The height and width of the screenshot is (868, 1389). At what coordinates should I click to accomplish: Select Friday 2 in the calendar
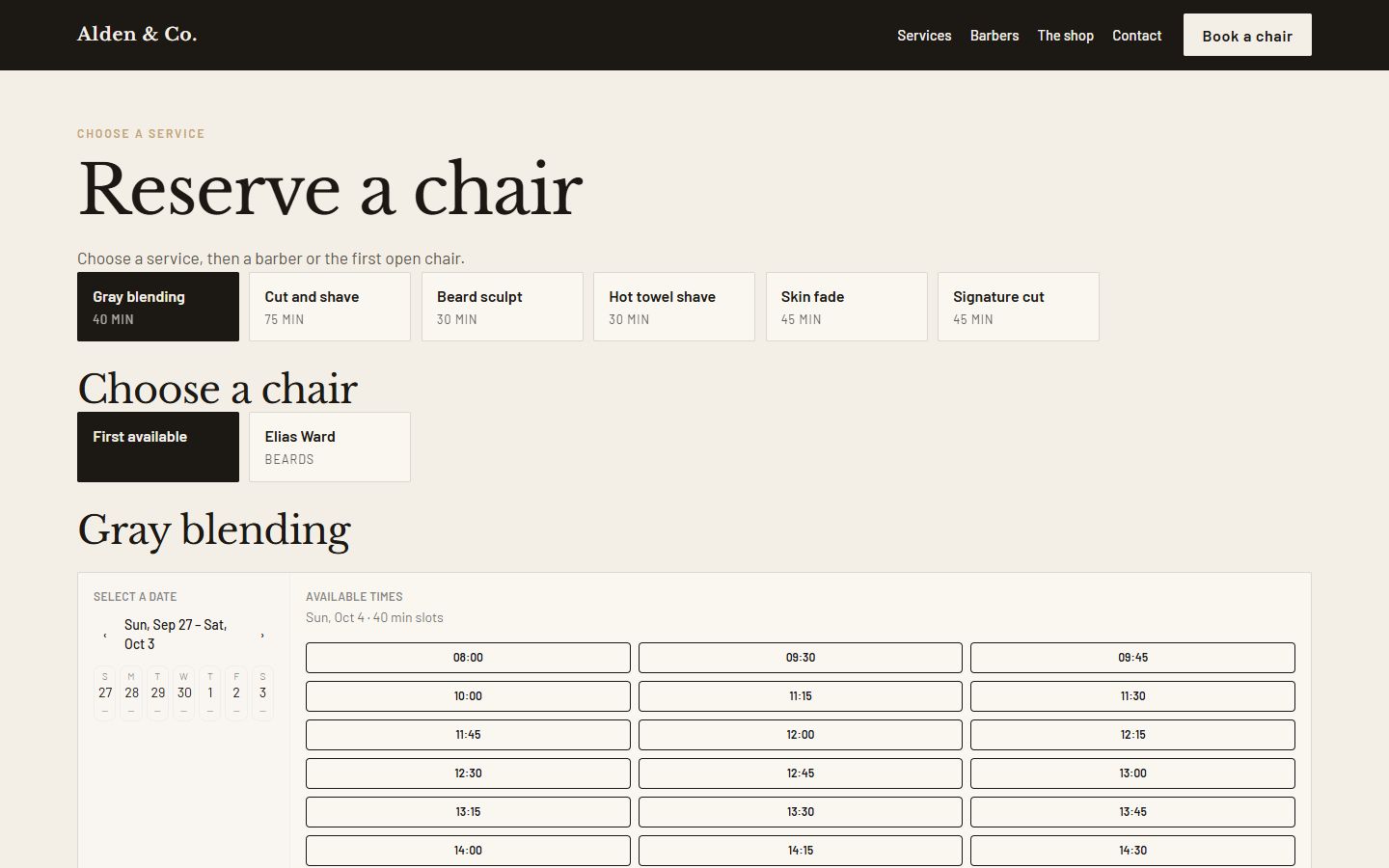(236, 693)
